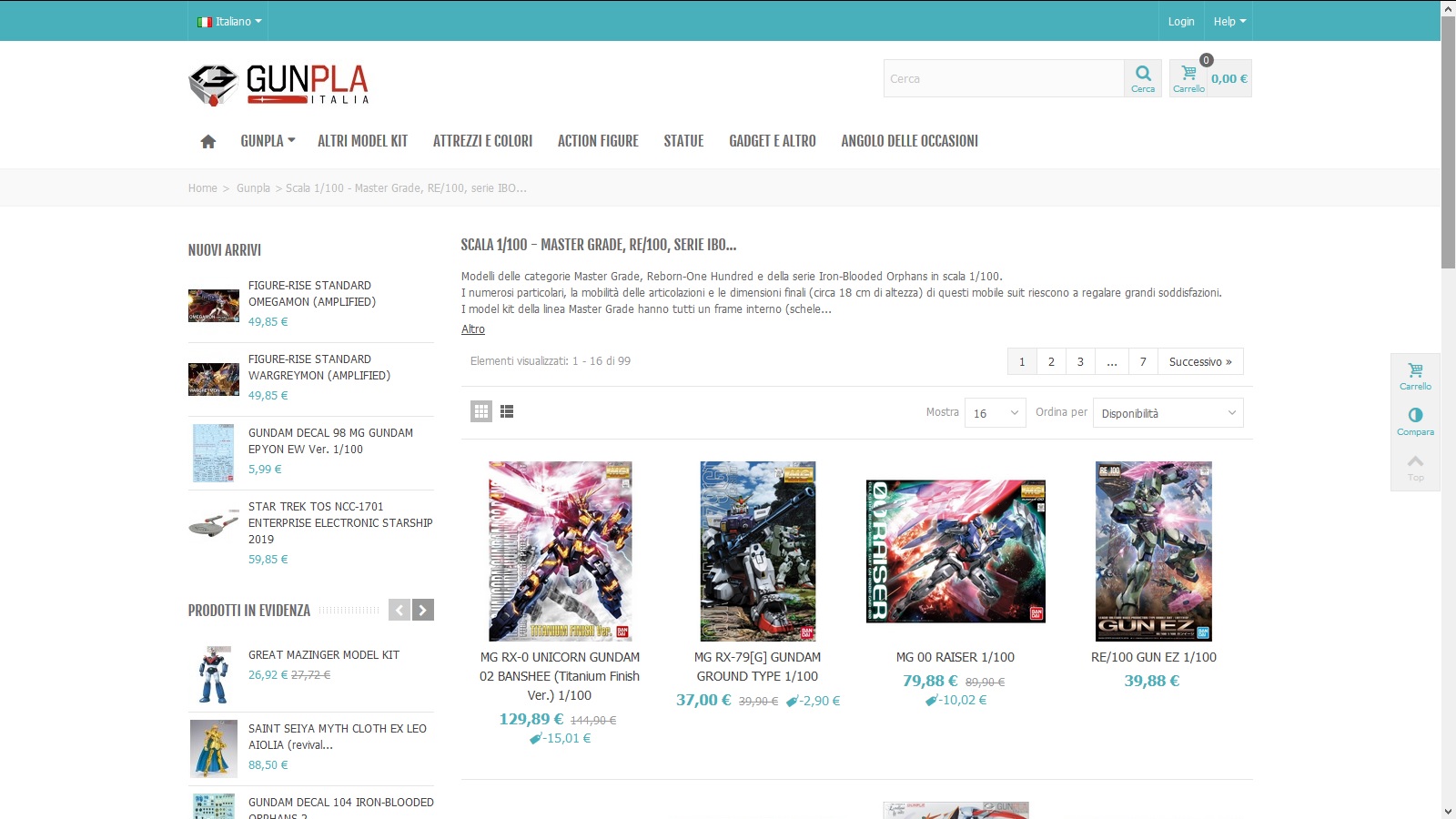1456x819 pixels.
Task: Click the Prodotti in Evidenza heading
Action: coord(249,611)
